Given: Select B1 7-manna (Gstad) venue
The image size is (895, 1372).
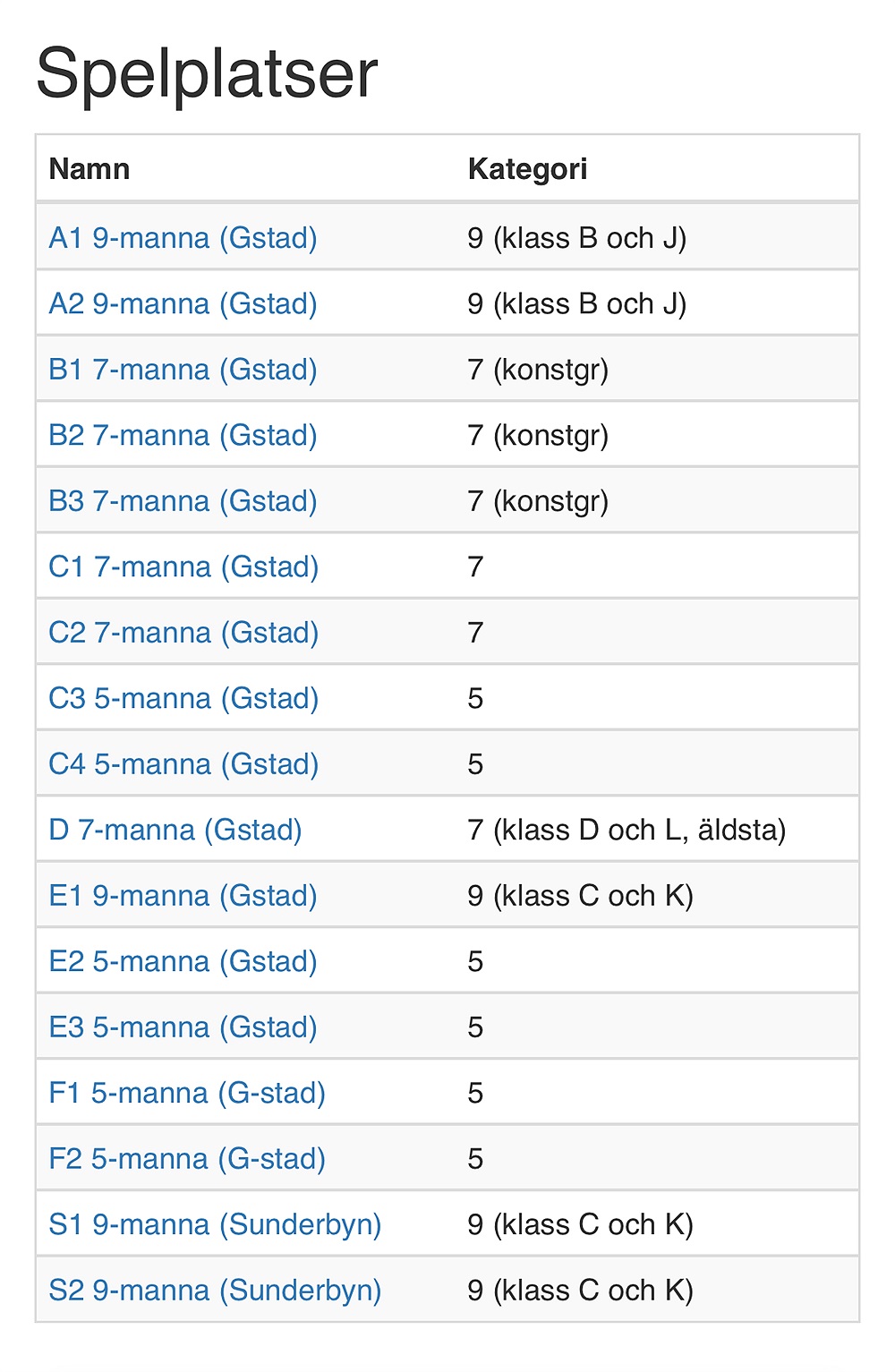Looking at the screenshot, I should click(x=183, y=370).
